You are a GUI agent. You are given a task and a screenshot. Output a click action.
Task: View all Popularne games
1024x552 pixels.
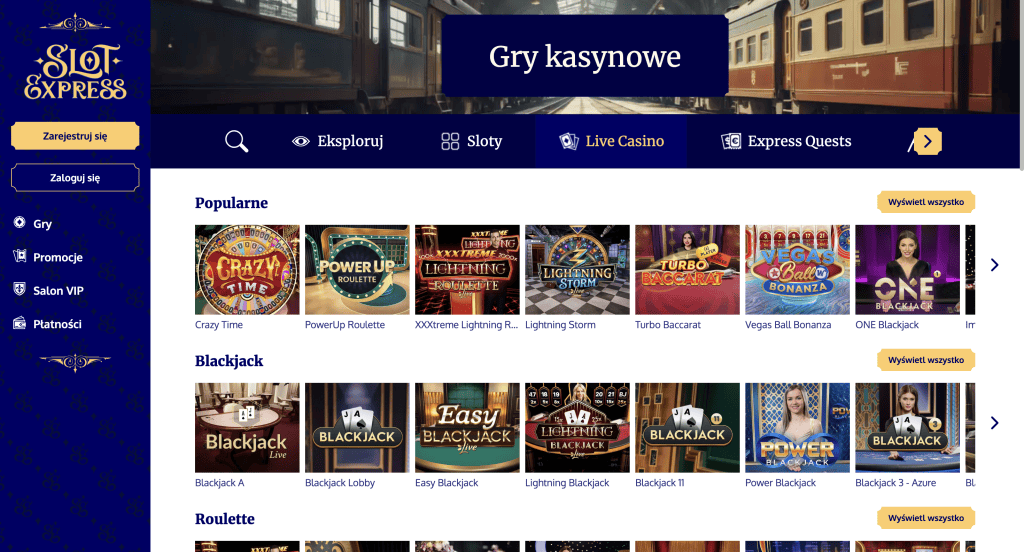coord(926,202)
